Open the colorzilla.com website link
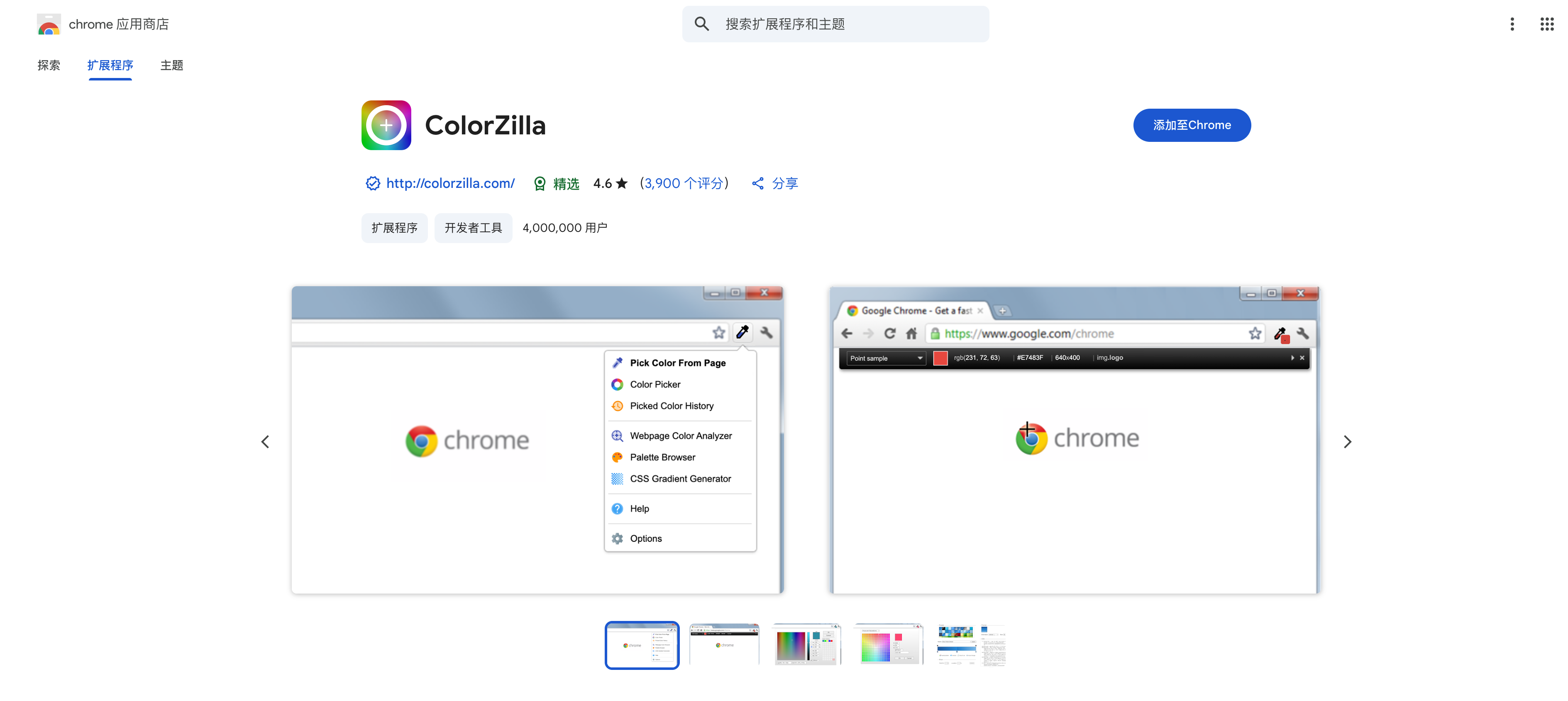 (450, 184)
